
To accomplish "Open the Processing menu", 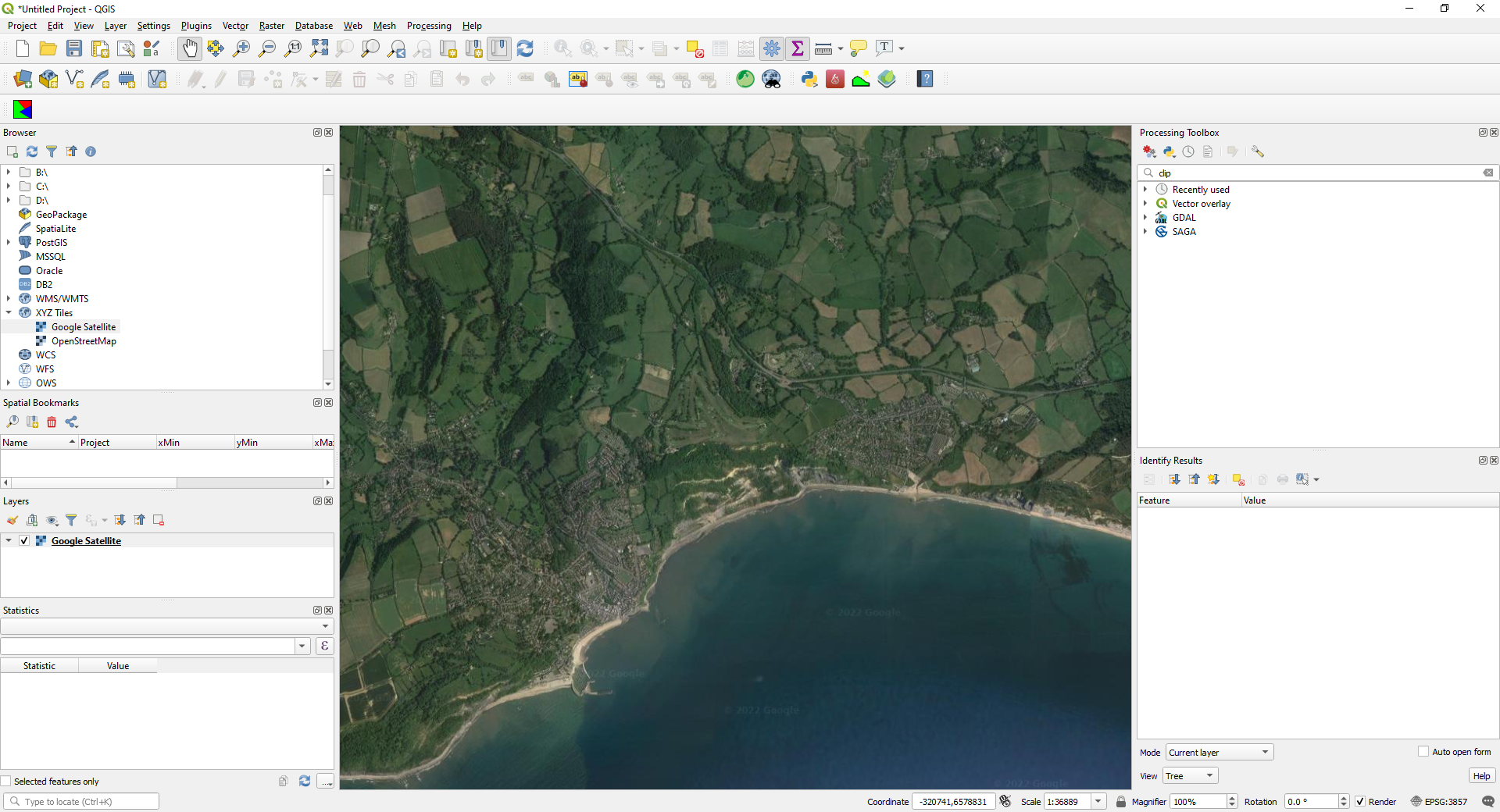I will (x=429, y=26).
